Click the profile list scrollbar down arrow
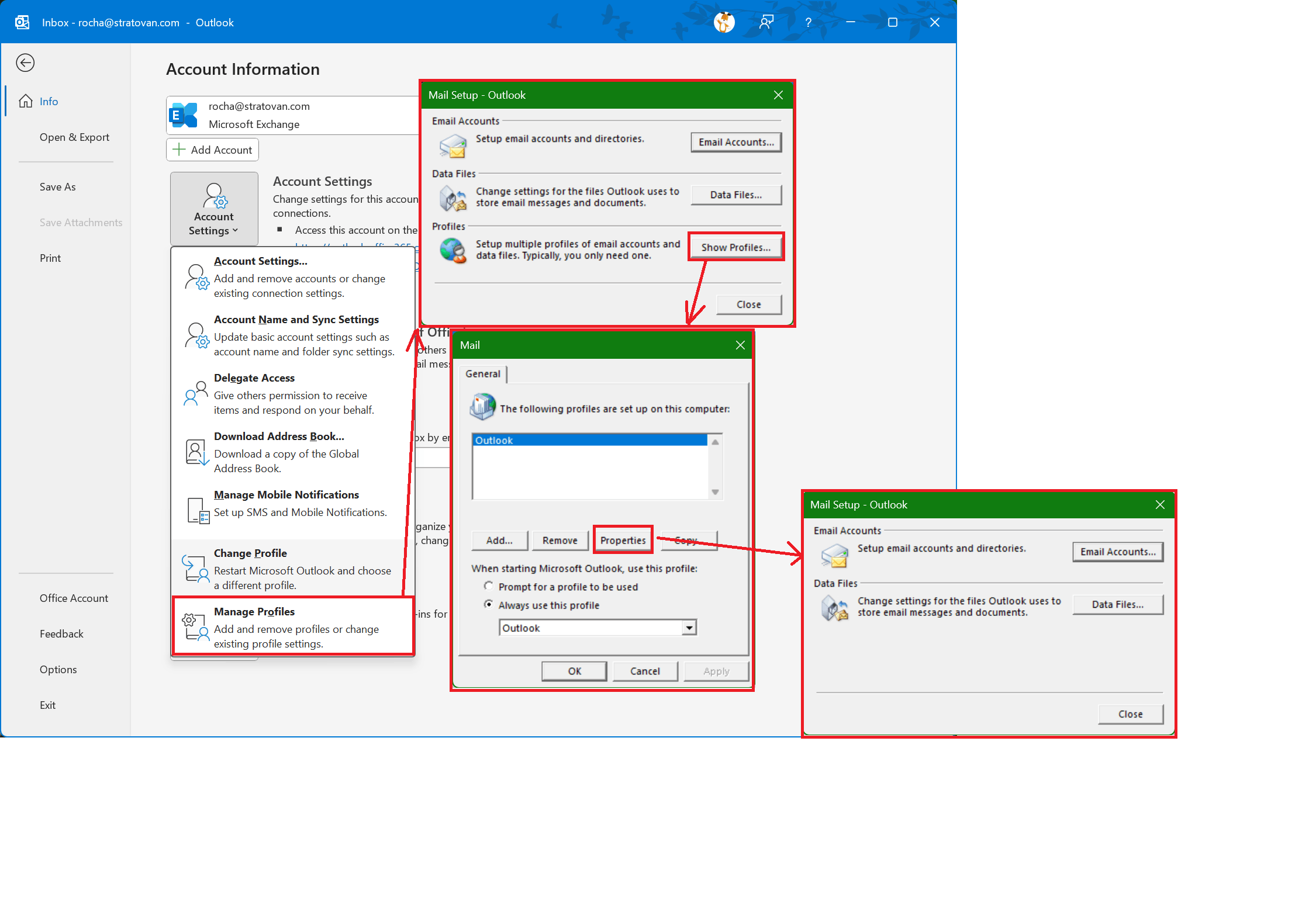The image size is (1316, 897). (715, 492)
